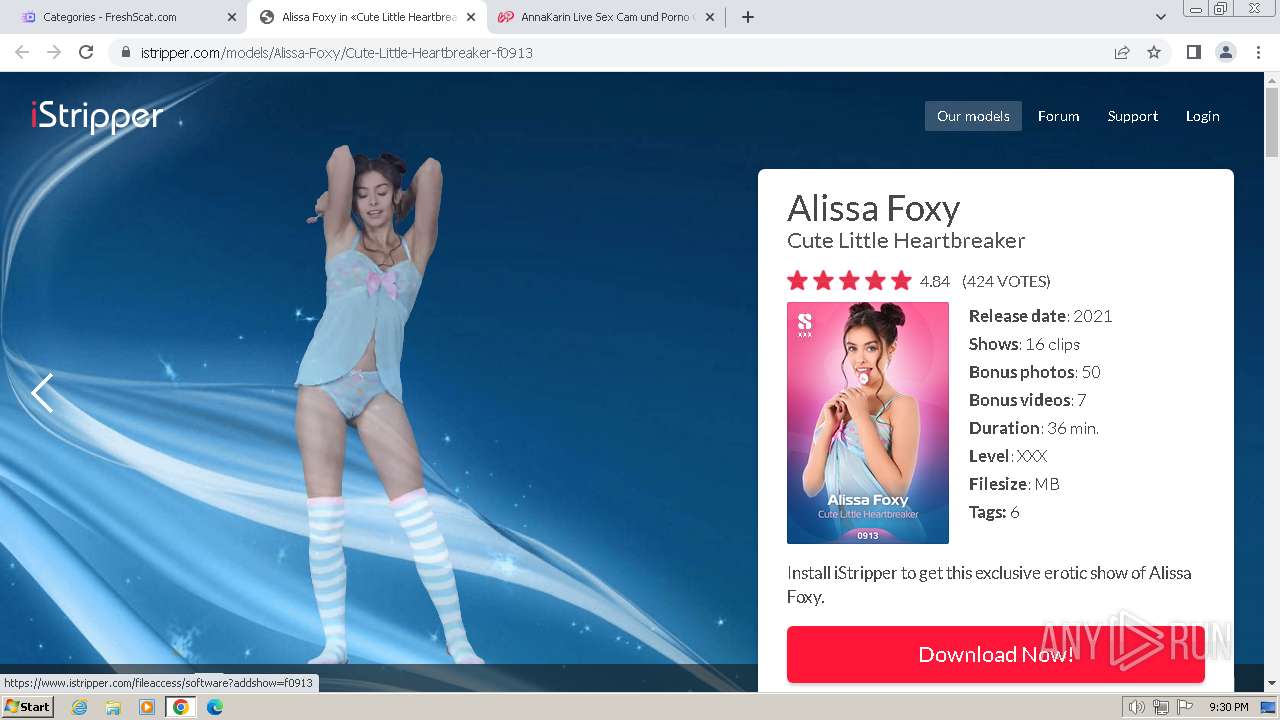The height and width of the screenshot is (720, 1280).
Task: Click the Release date: 2021 text
Action: click(1040, 316)
